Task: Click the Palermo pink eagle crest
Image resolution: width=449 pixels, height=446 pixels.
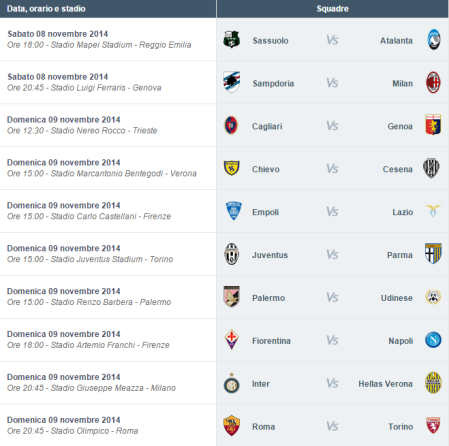Action: pos(232,296)
